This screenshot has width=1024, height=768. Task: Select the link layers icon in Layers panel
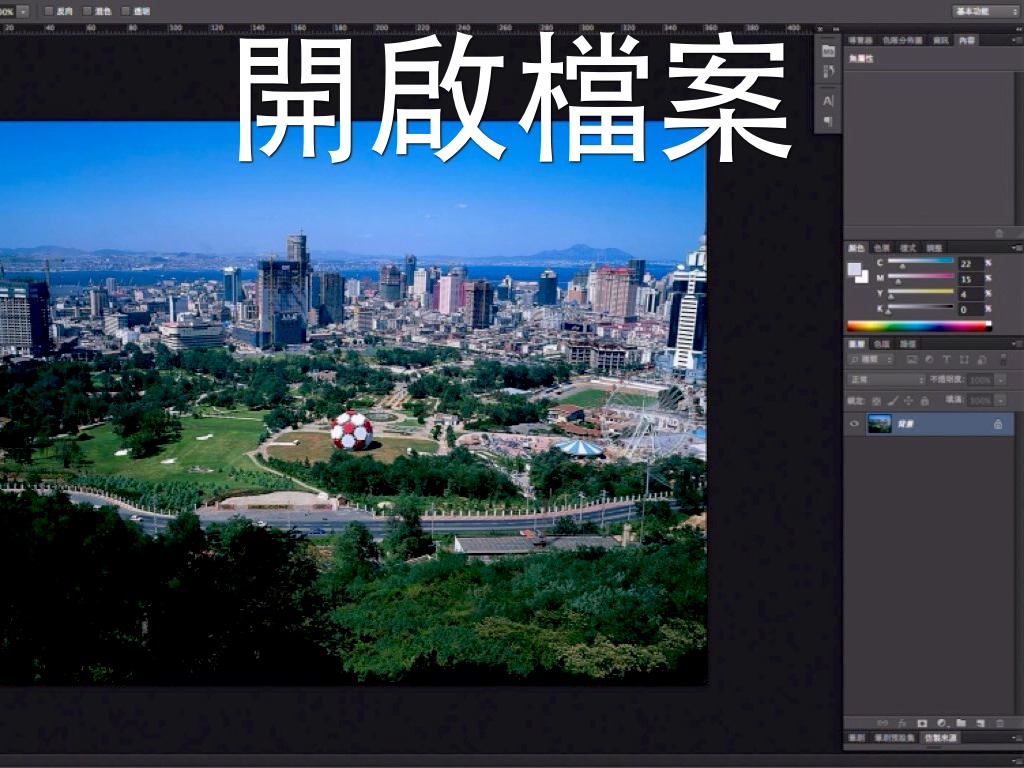tap(883, 723)
